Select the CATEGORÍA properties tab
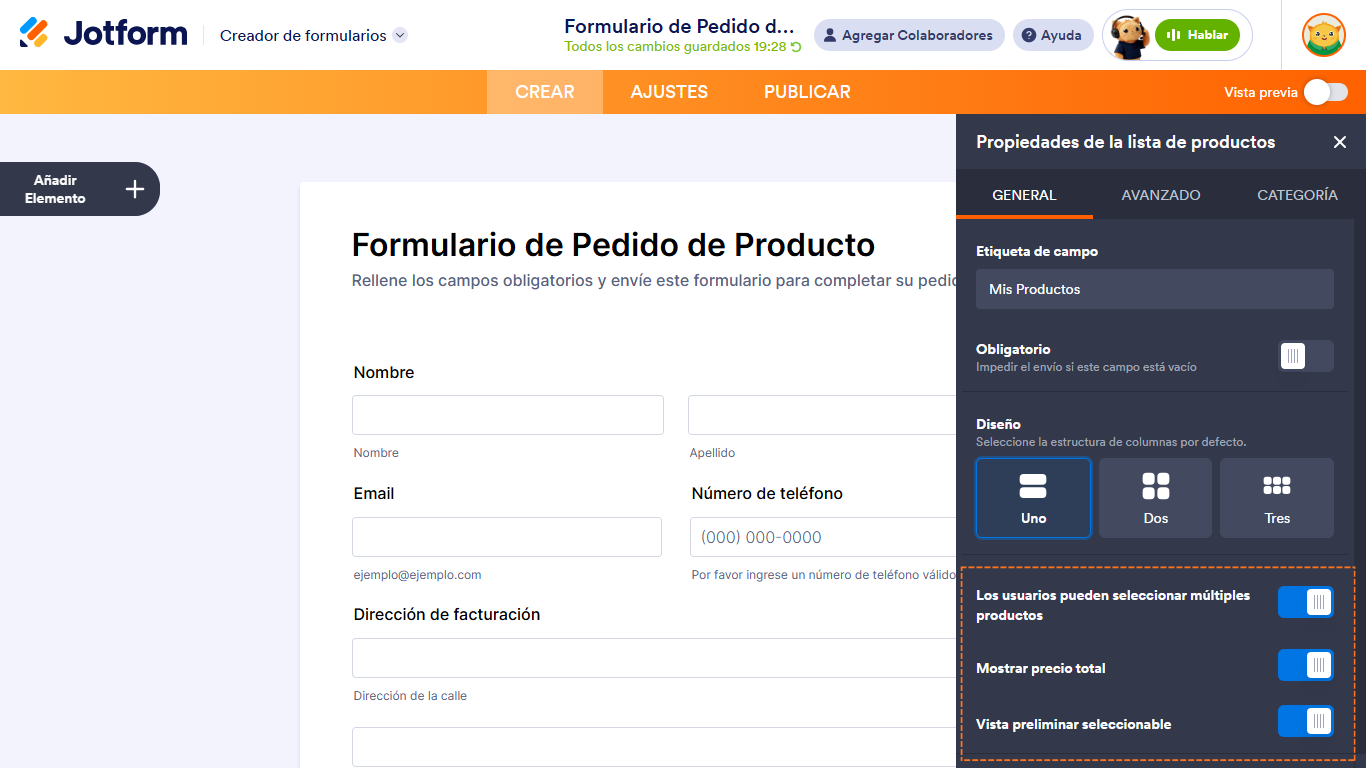 point(1297,195)
